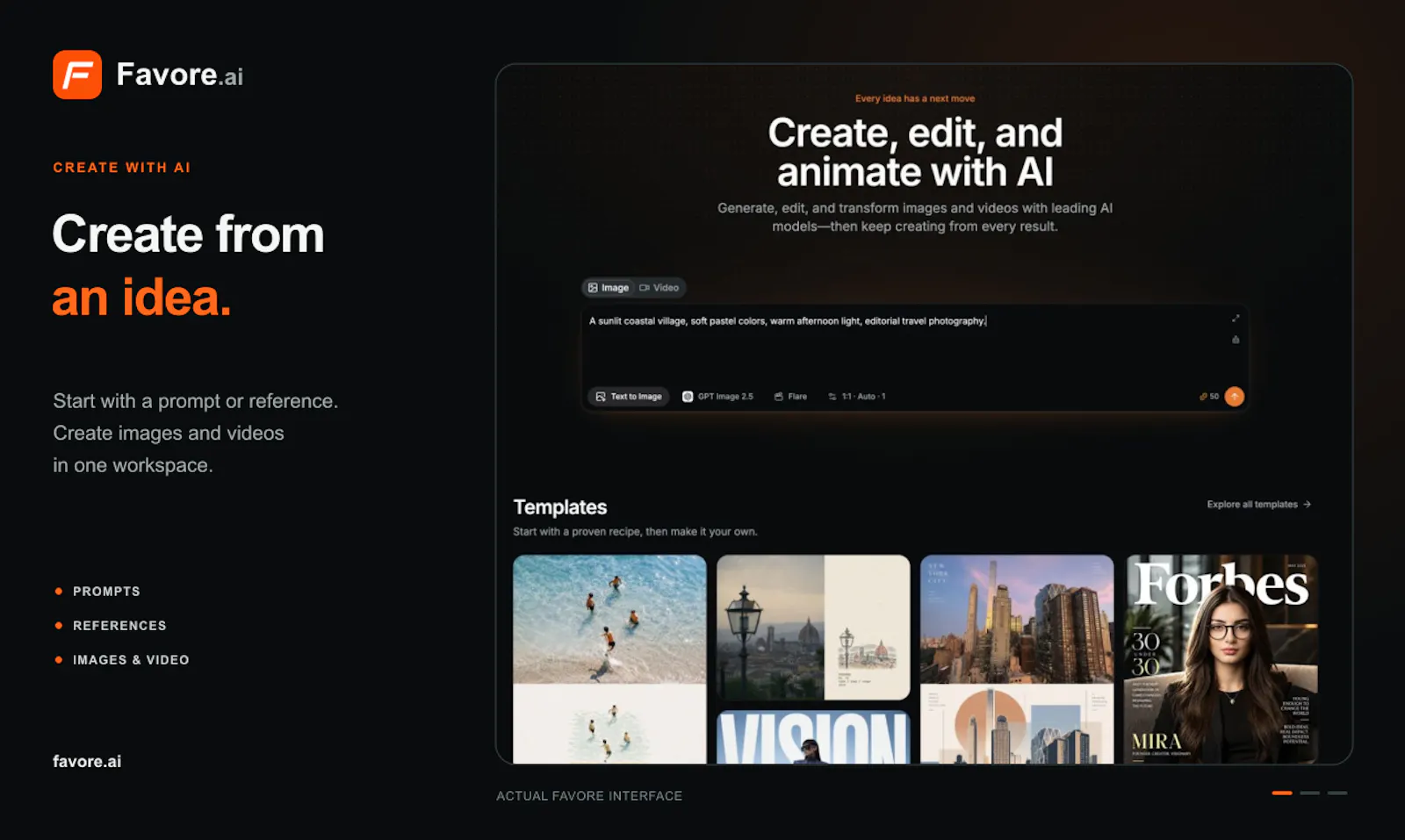Click 'Start with a proven recipe' subtitle

pos(635,532)
